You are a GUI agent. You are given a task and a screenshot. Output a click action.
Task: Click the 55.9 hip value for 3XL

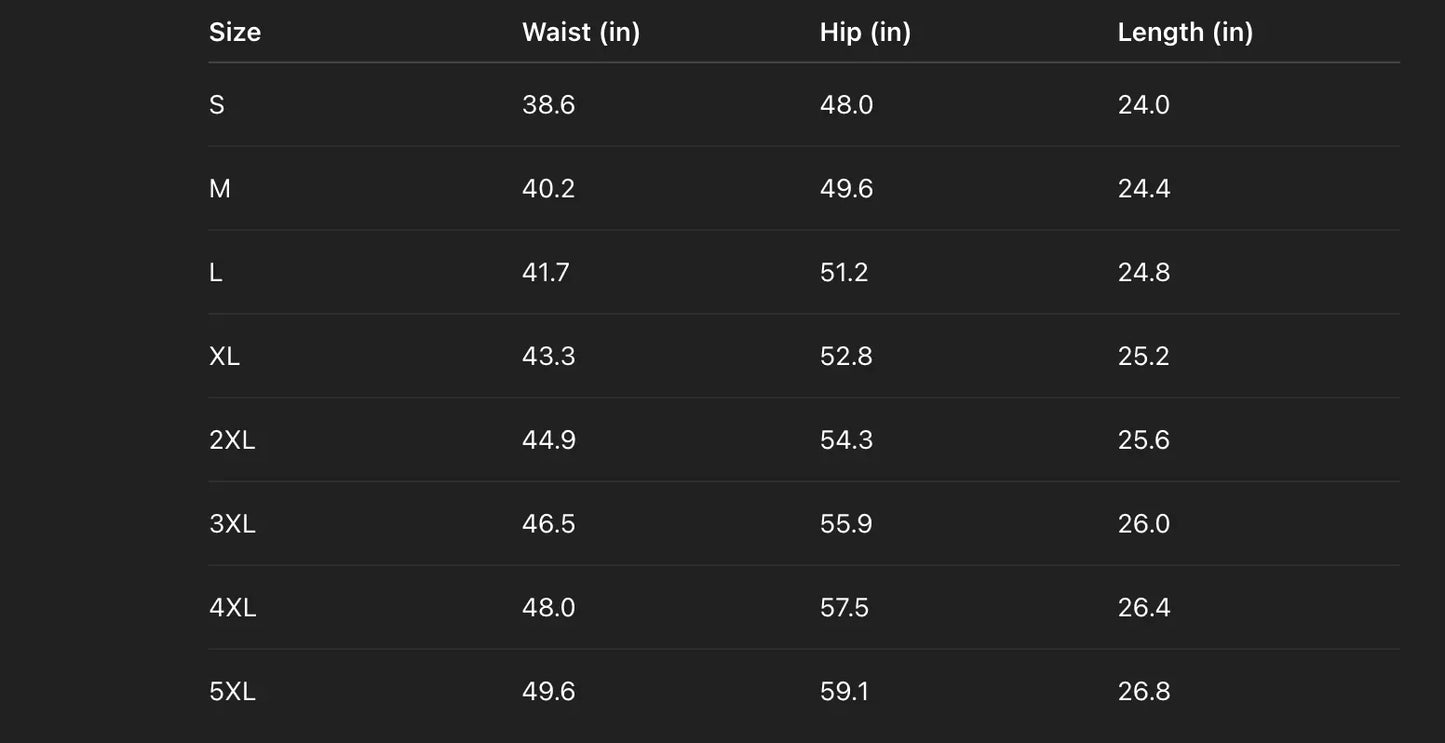(x=846, y=524)
